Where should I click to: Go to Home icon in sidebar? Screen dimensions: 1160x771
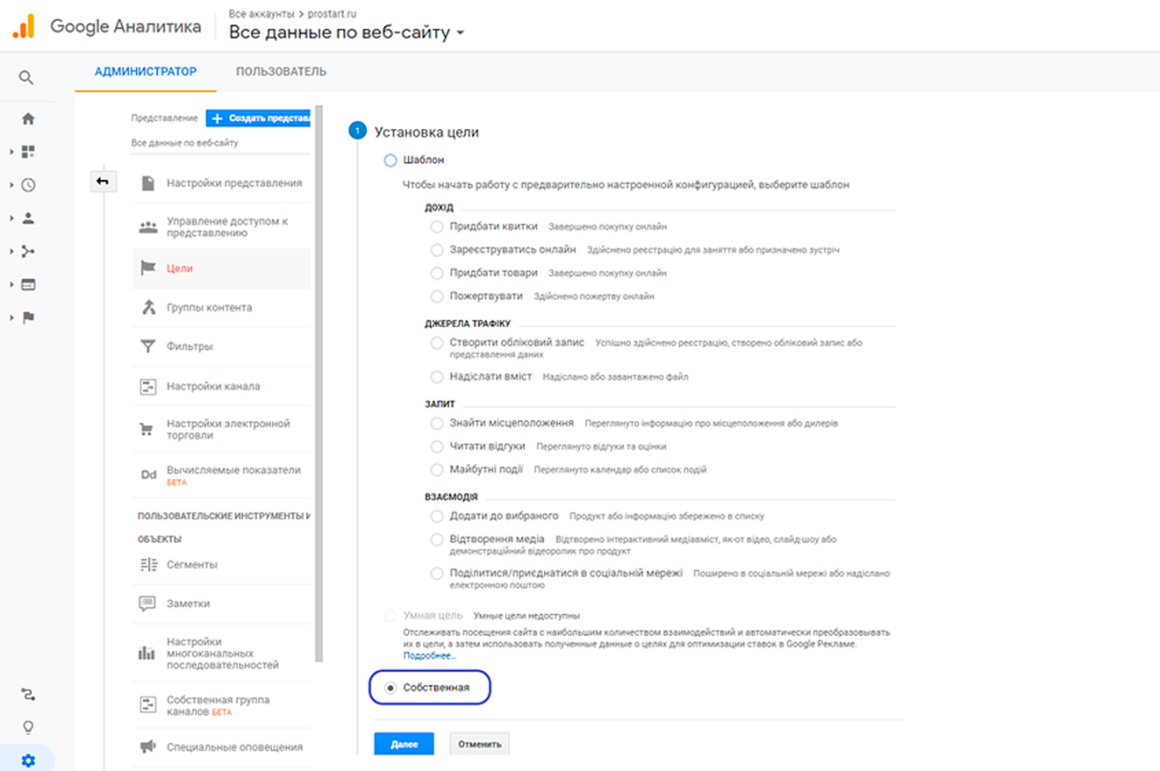click(28, 118)
